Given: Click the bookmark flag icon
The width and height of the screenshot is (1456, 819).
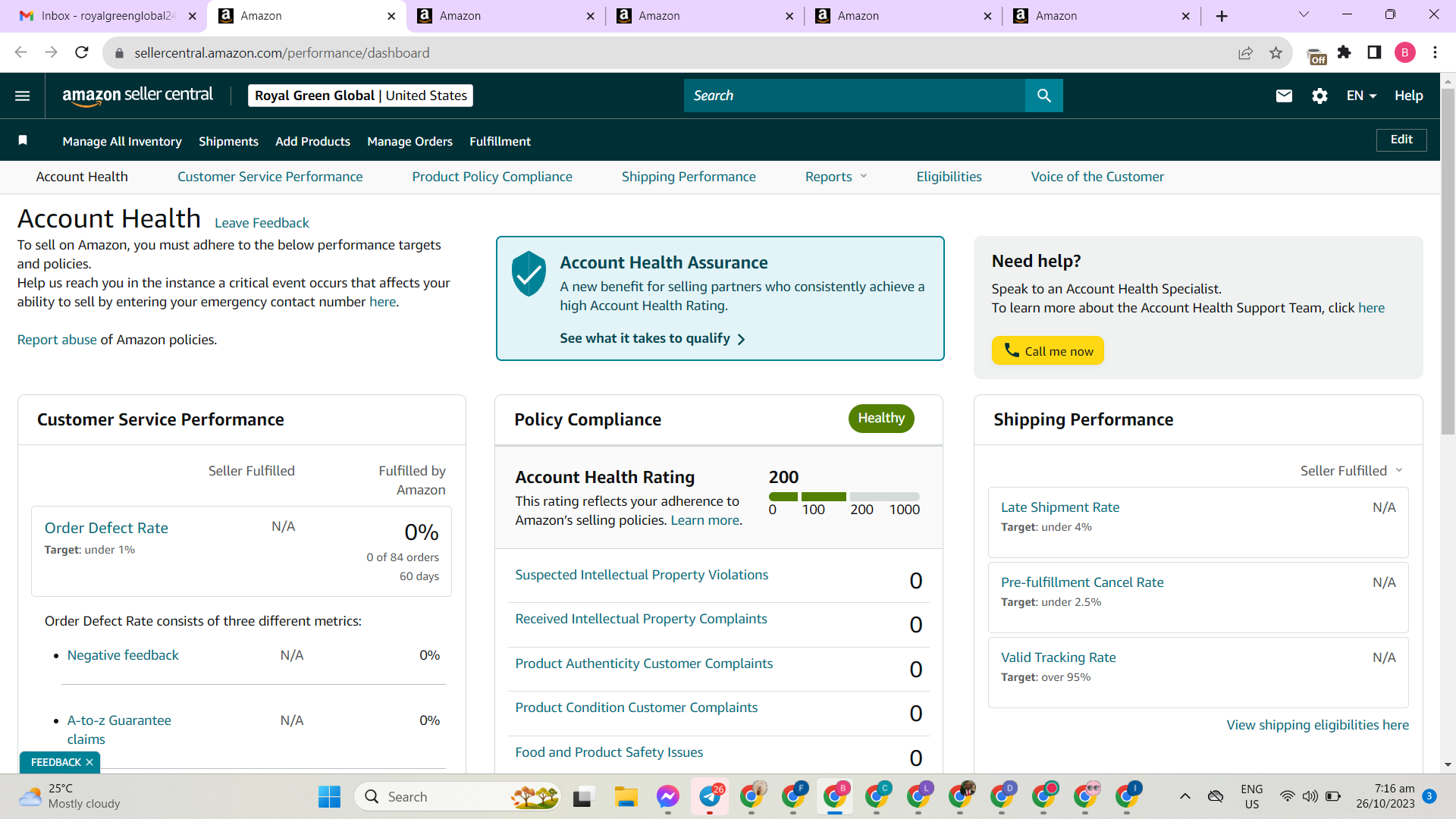Looking at the screenshot, I should point(23,140).
